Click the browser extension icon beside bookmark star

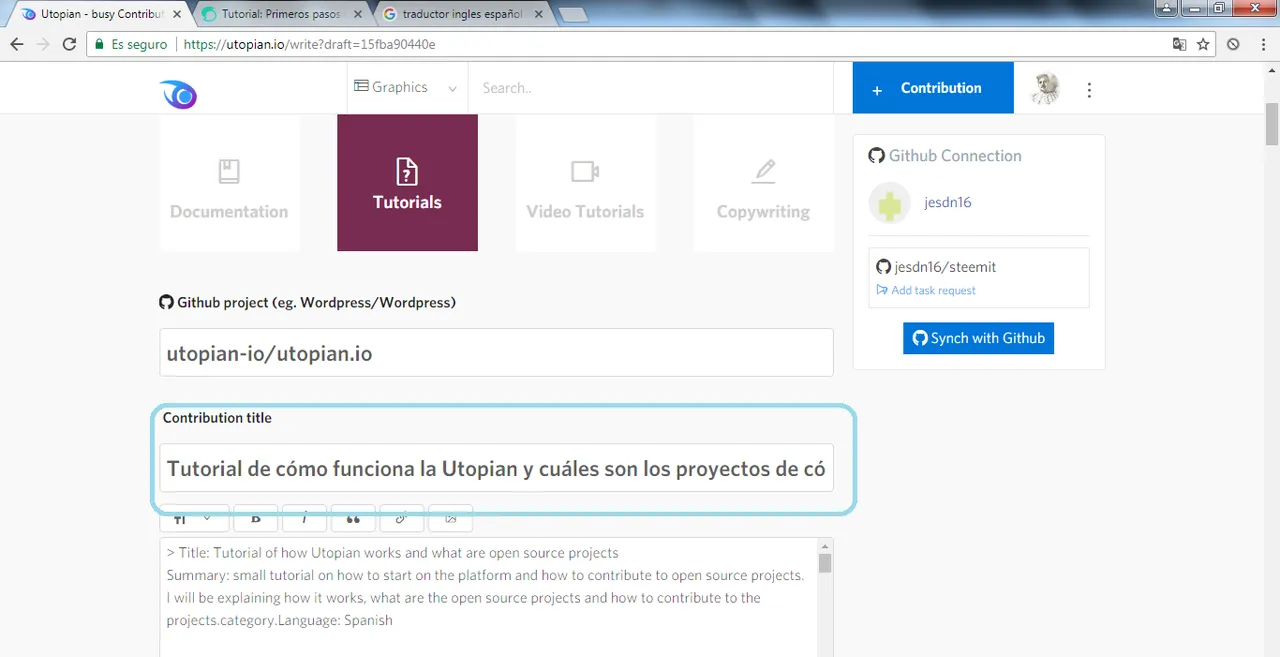tap(1233, 45)
